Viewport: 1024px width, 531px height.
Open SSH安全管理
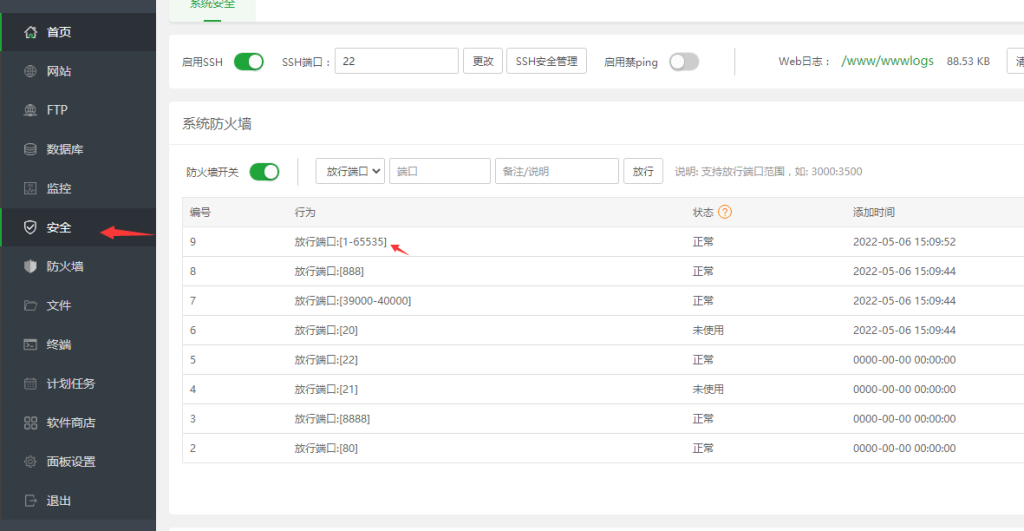click(547, 61)
